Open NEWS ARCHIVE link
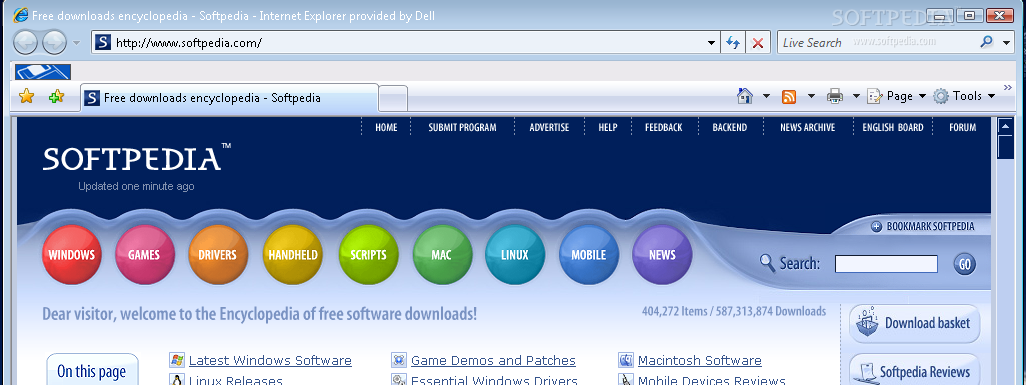The image size is (1026, 385). pos(807,128)
